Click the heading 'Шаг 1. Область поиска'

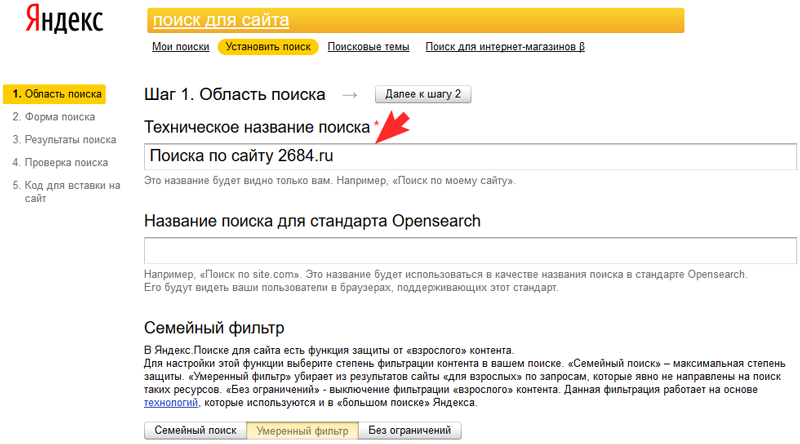pyautogui.click(x=235, y=94)
